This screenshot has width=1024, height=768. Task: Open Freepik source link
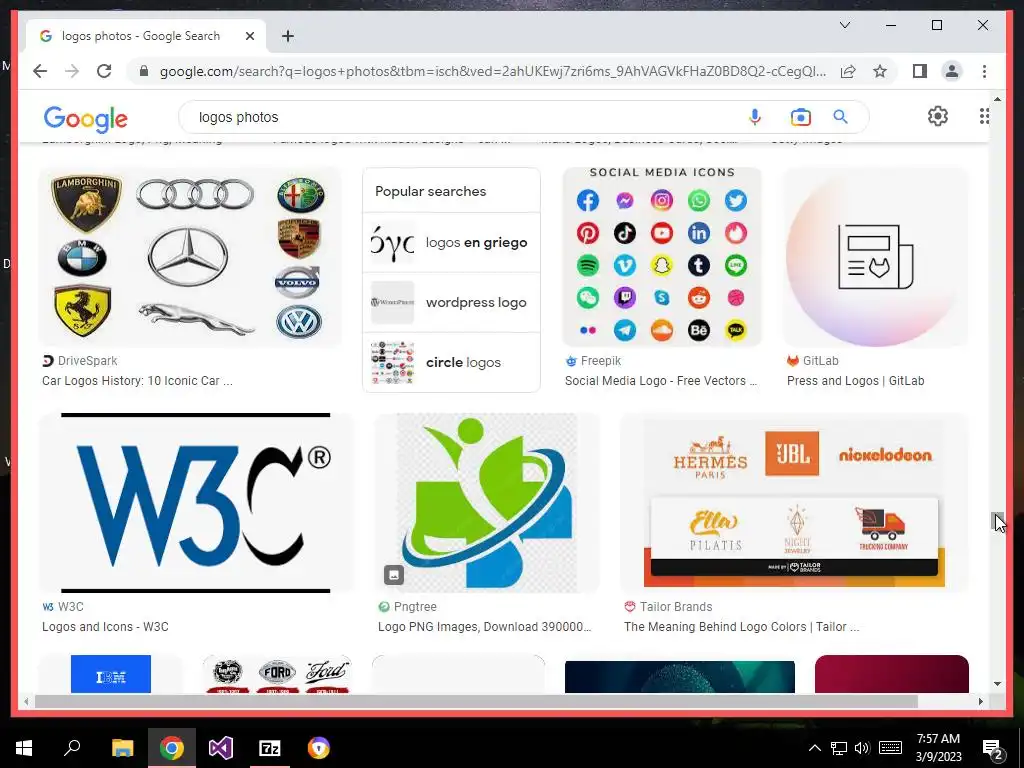[593, 360]
